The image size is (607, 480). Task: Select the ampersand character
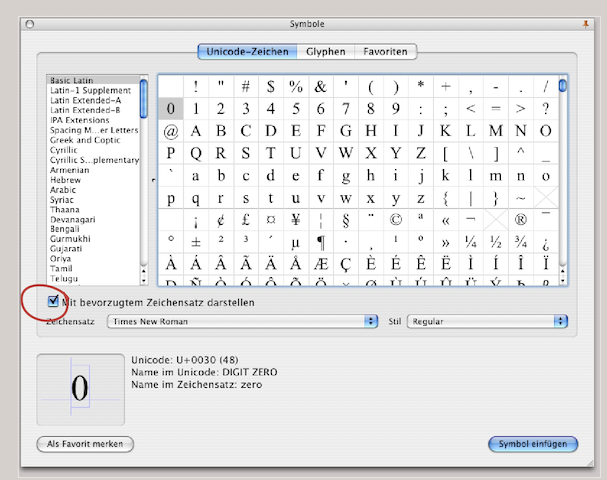click(x=321, y=86)
